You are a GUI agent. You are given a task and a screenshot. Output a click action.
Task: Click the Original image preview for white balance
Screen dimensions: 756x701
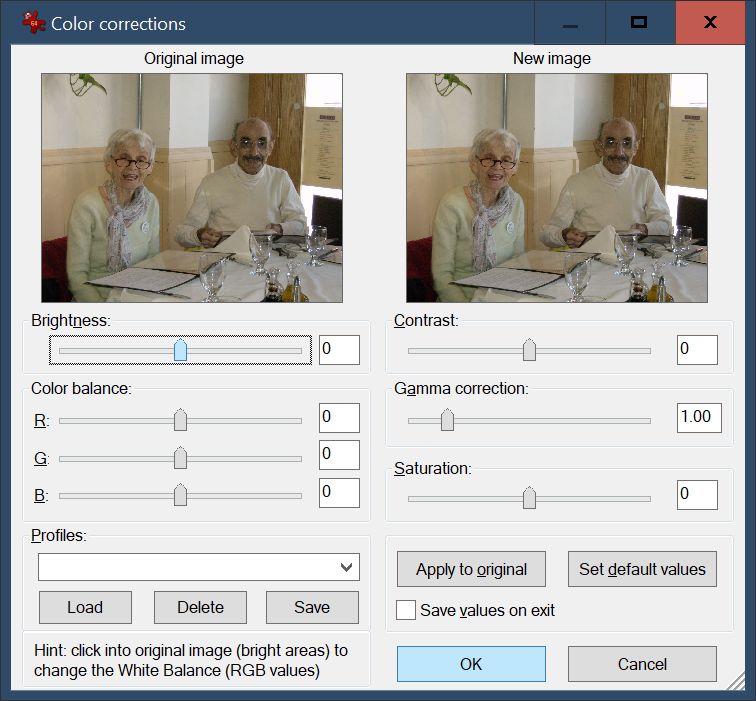coord(192,187)
